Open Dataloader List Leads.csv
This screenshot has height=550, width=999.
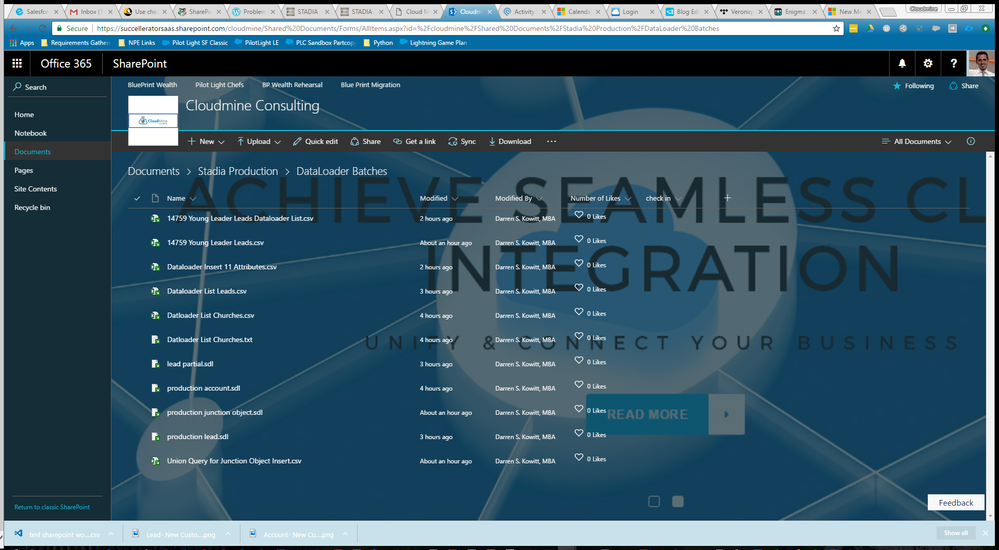[206, 291]
